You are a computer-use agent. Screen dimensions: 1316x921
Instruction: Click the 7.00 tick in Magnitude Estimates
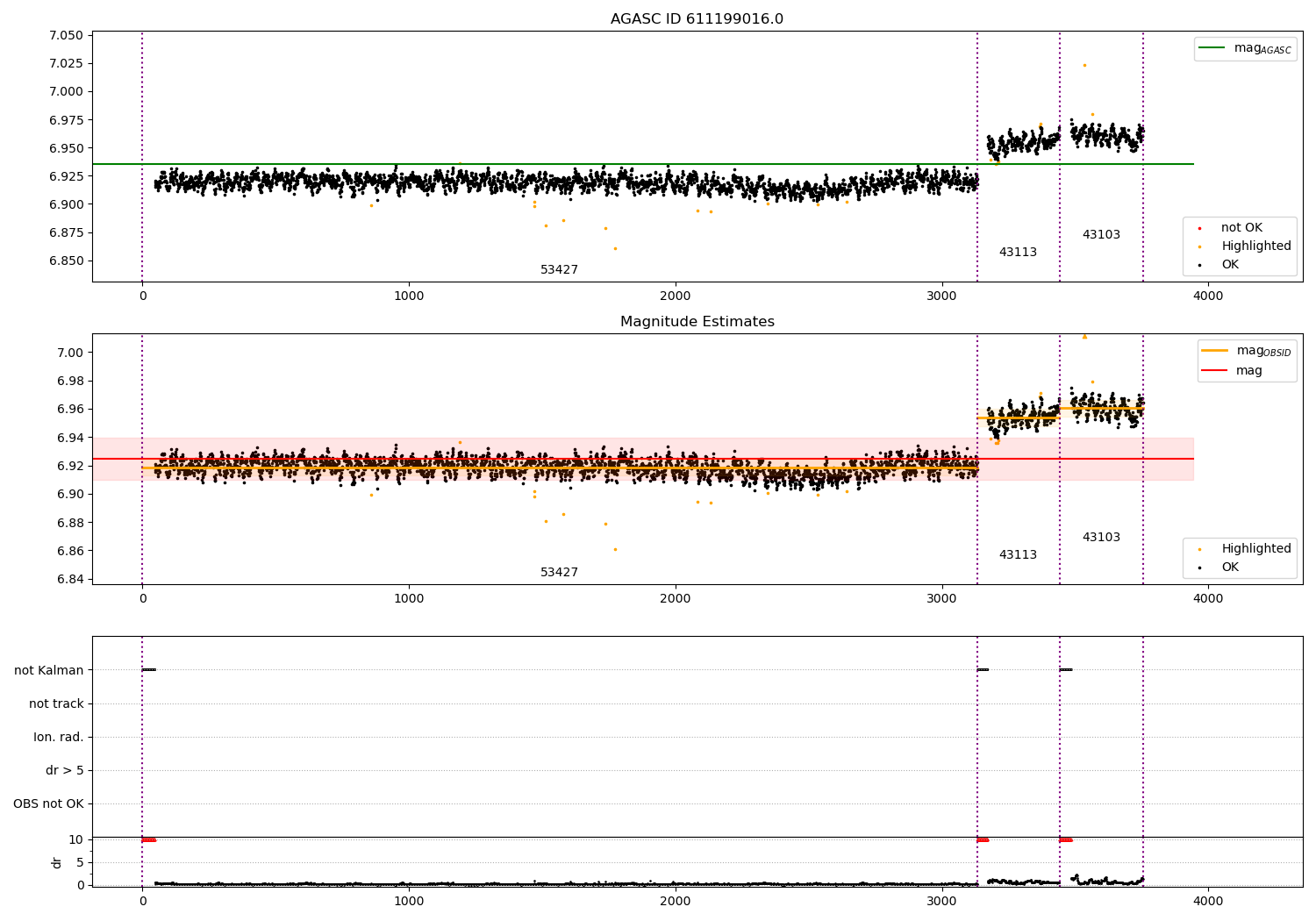pos(70,353)
